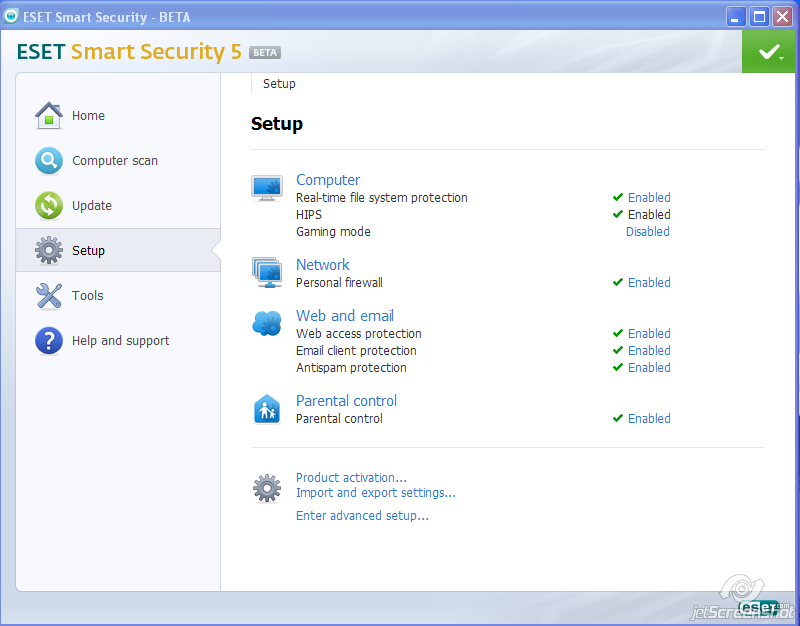Toggle Web access protection Enabled status
Image resolution: width=800 pixels, height=626 pixels.
point(649,334)
